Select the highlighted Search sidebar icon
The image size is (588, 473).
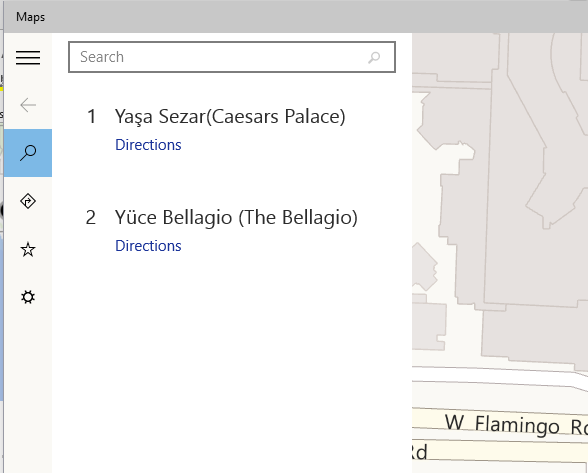pos(28,153)
